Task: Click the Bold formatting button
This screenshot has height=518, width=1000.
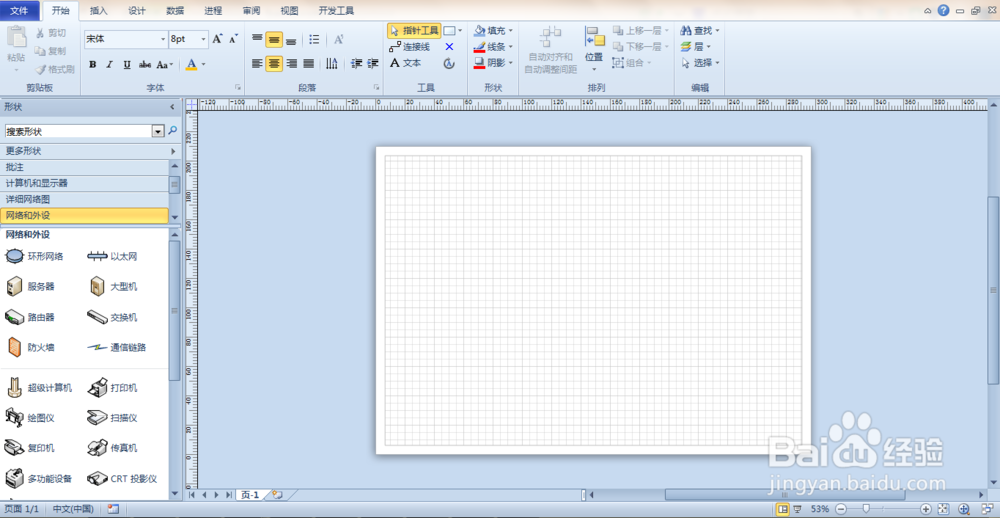Action: click(x=92, y=64)
